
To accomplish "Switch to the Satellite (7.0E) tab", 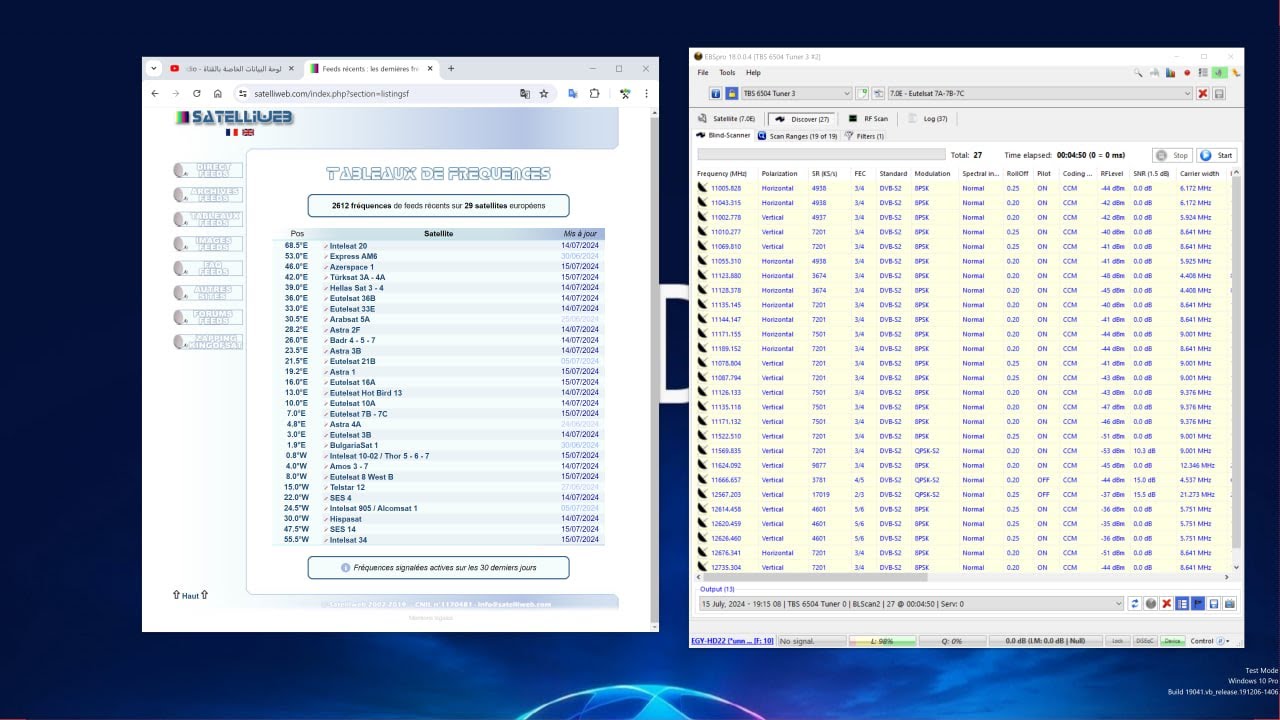I will (727, 118).
